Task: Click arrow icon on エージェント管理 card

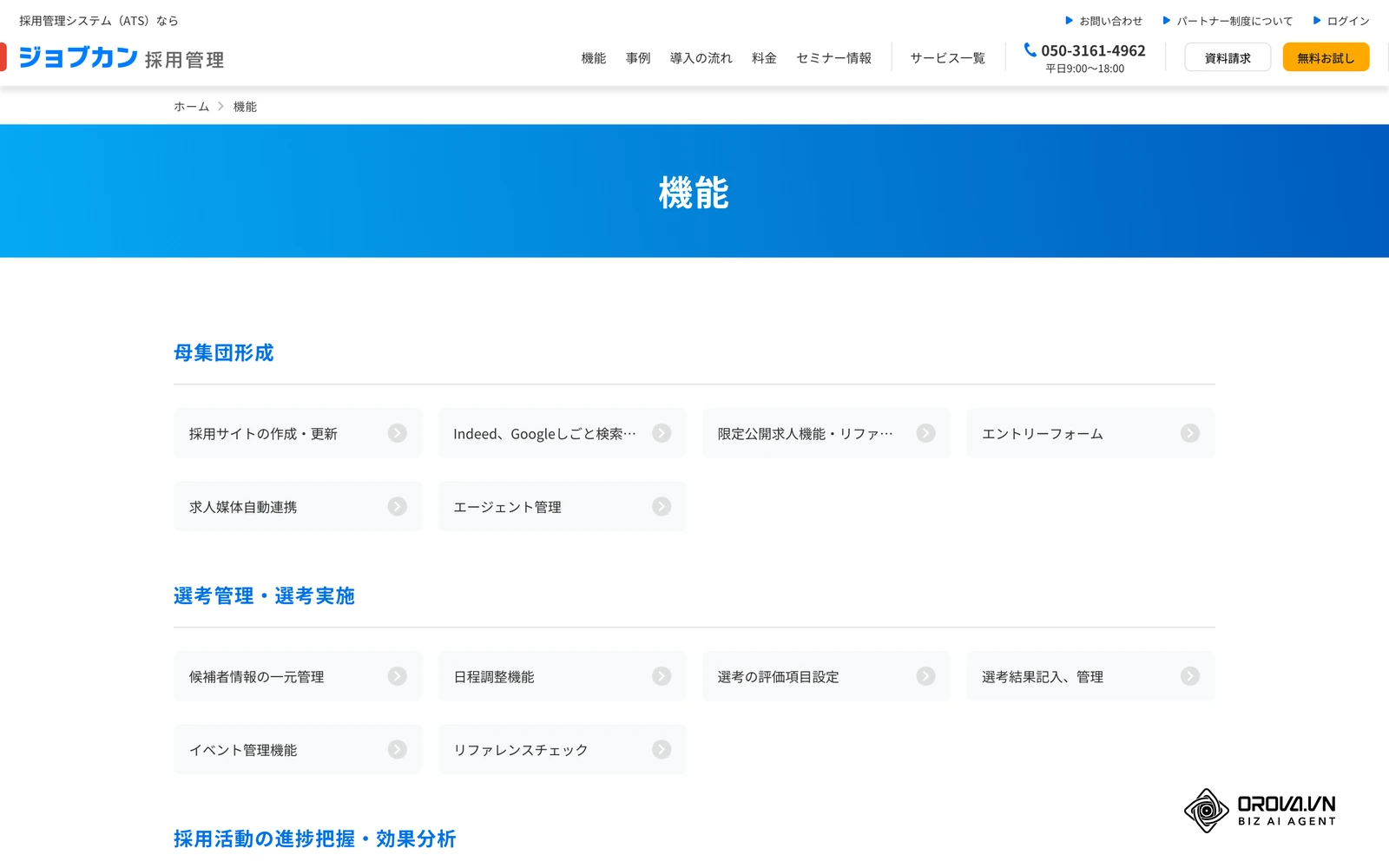Action: coord(662,506)
